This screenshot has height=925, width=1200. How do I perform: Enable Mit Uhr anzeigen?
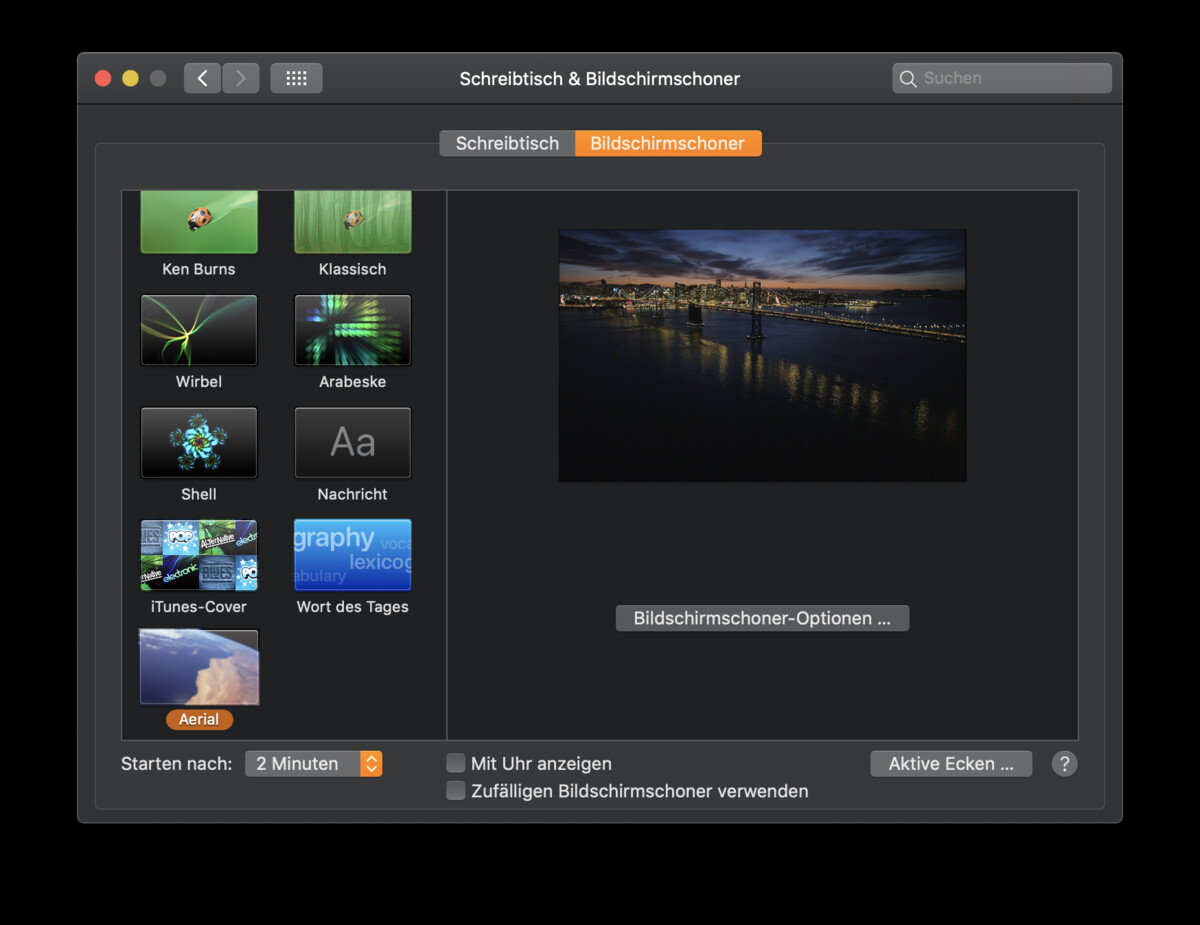coord(455,763)
